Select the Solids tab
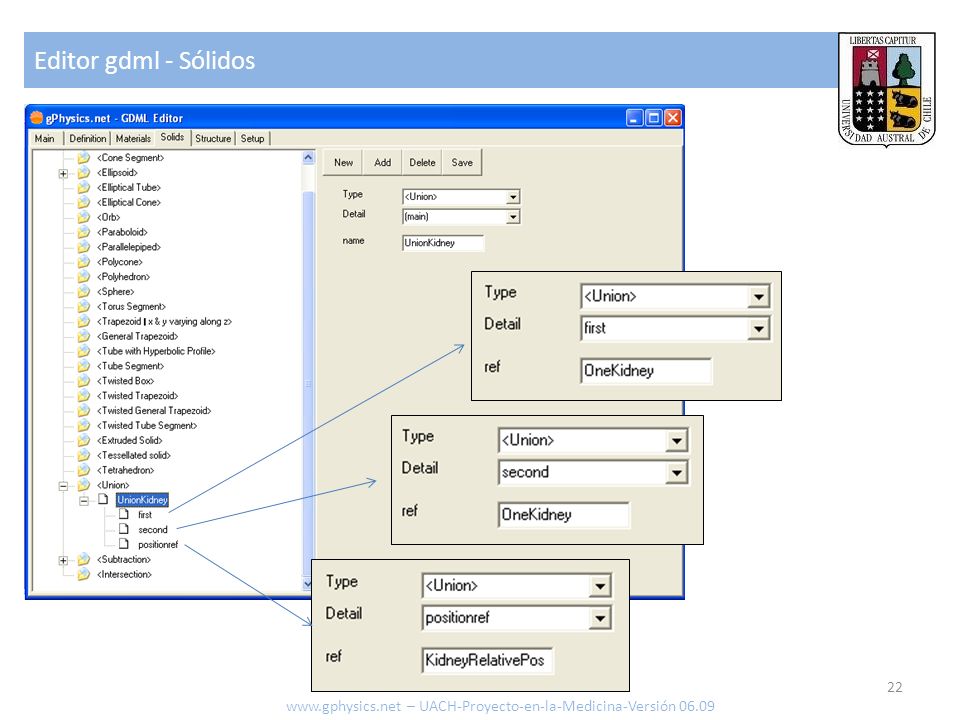Viewport: 960px width, 720px height. 172,138
